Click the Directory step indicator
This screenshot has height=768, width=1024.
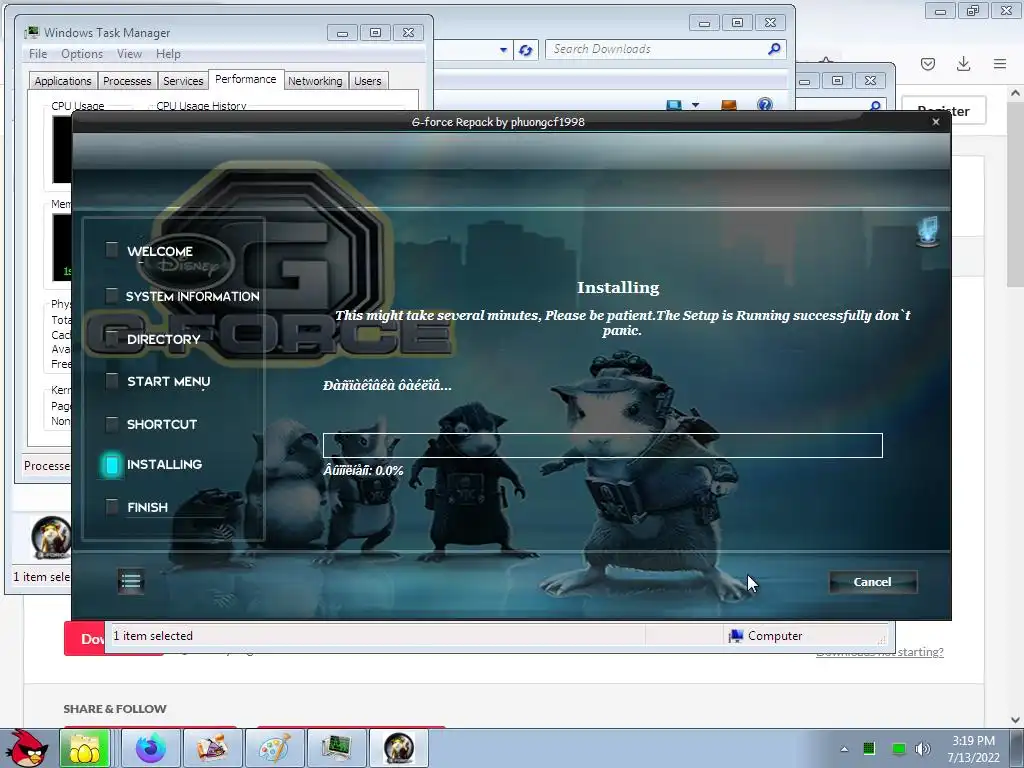tap(112, 338)
